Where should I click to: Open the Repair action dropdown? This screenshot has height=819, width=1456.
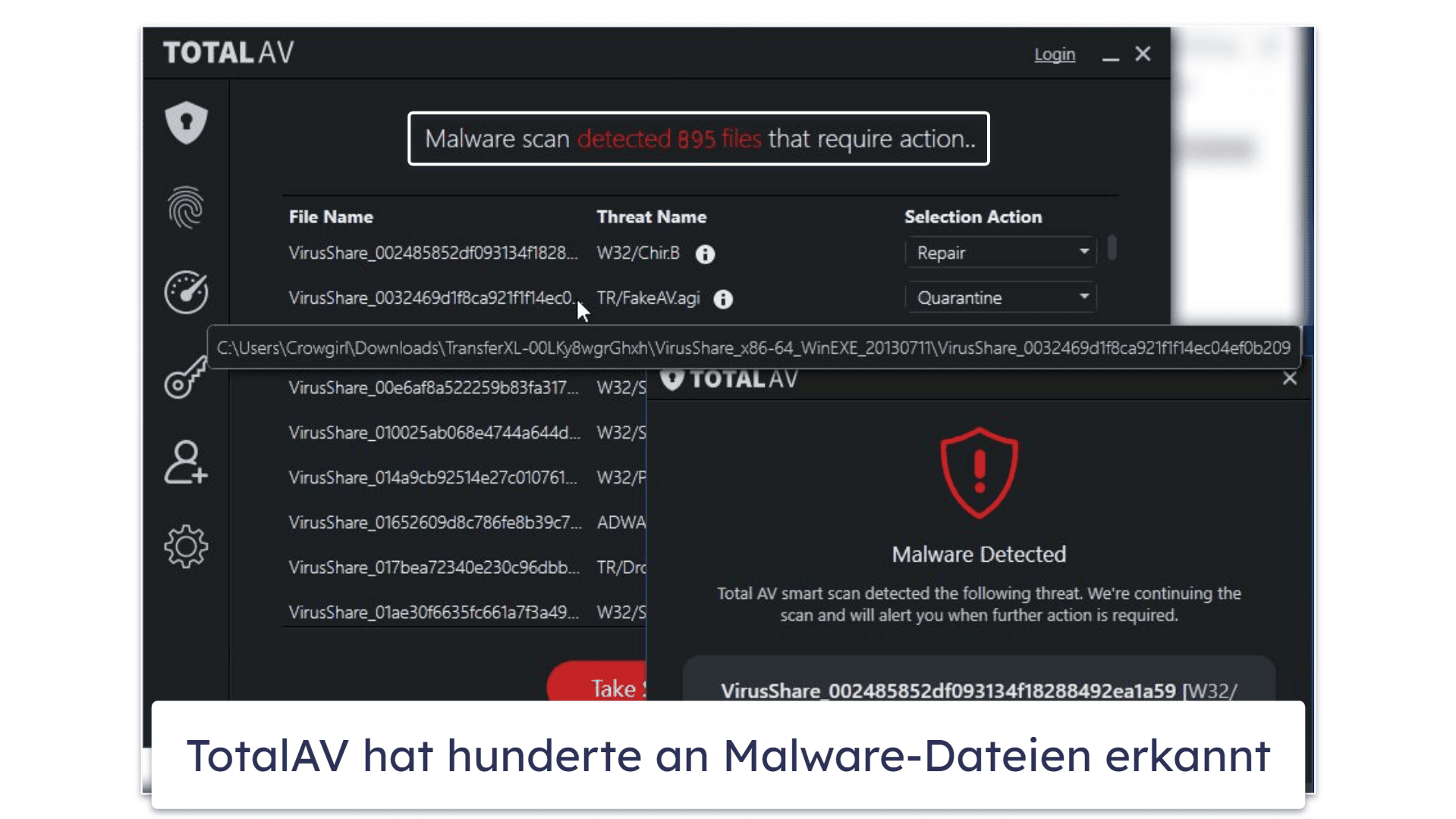[x=1001, y=253]
